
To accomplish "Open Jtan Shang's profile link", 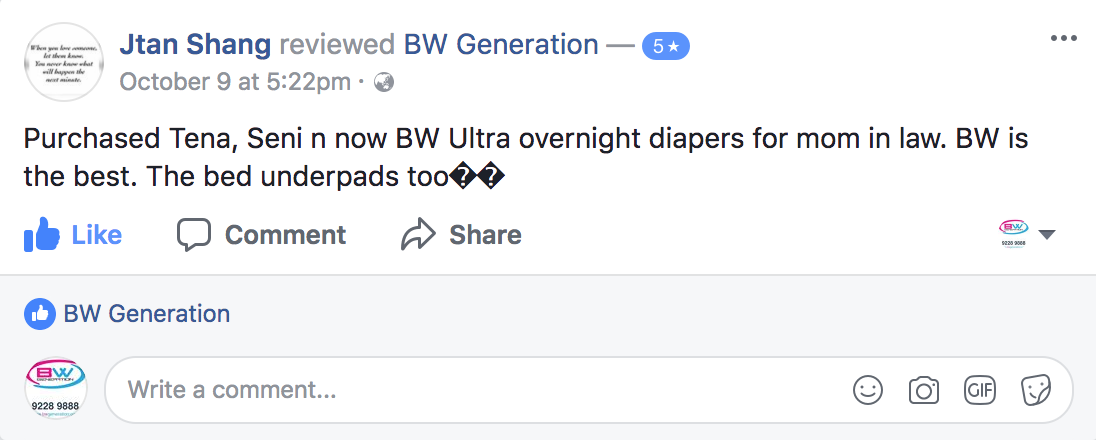I will coord(196,45).
